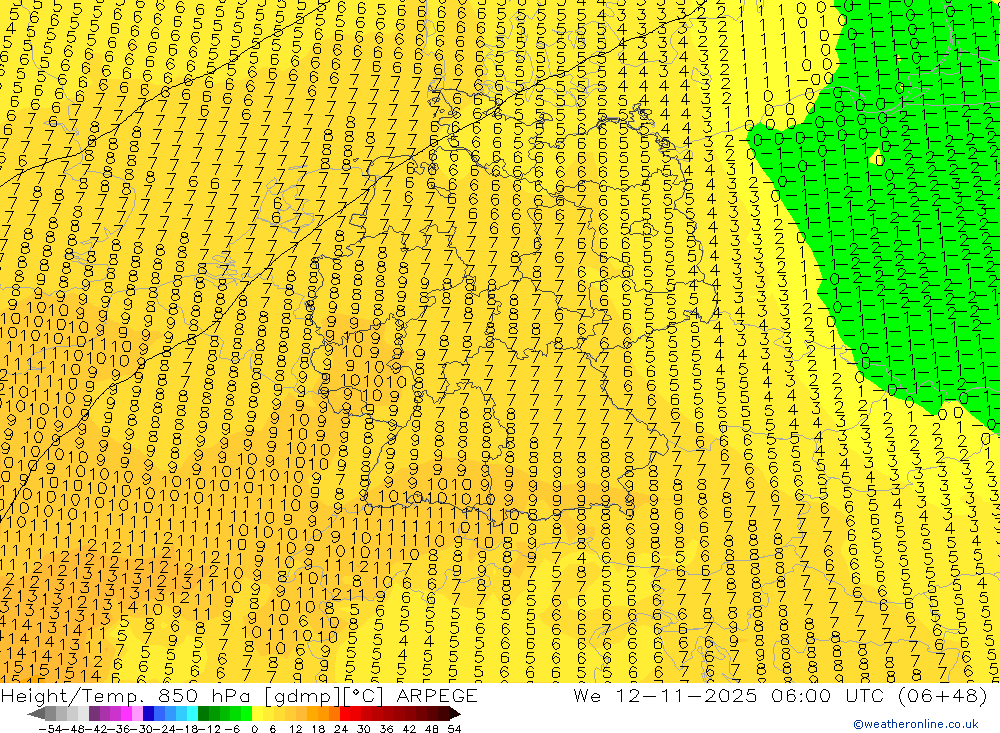The height and width of the screenshot is (733, 1000).
Task: Click the gray left arrow end of legend
Action: (36, 714)
